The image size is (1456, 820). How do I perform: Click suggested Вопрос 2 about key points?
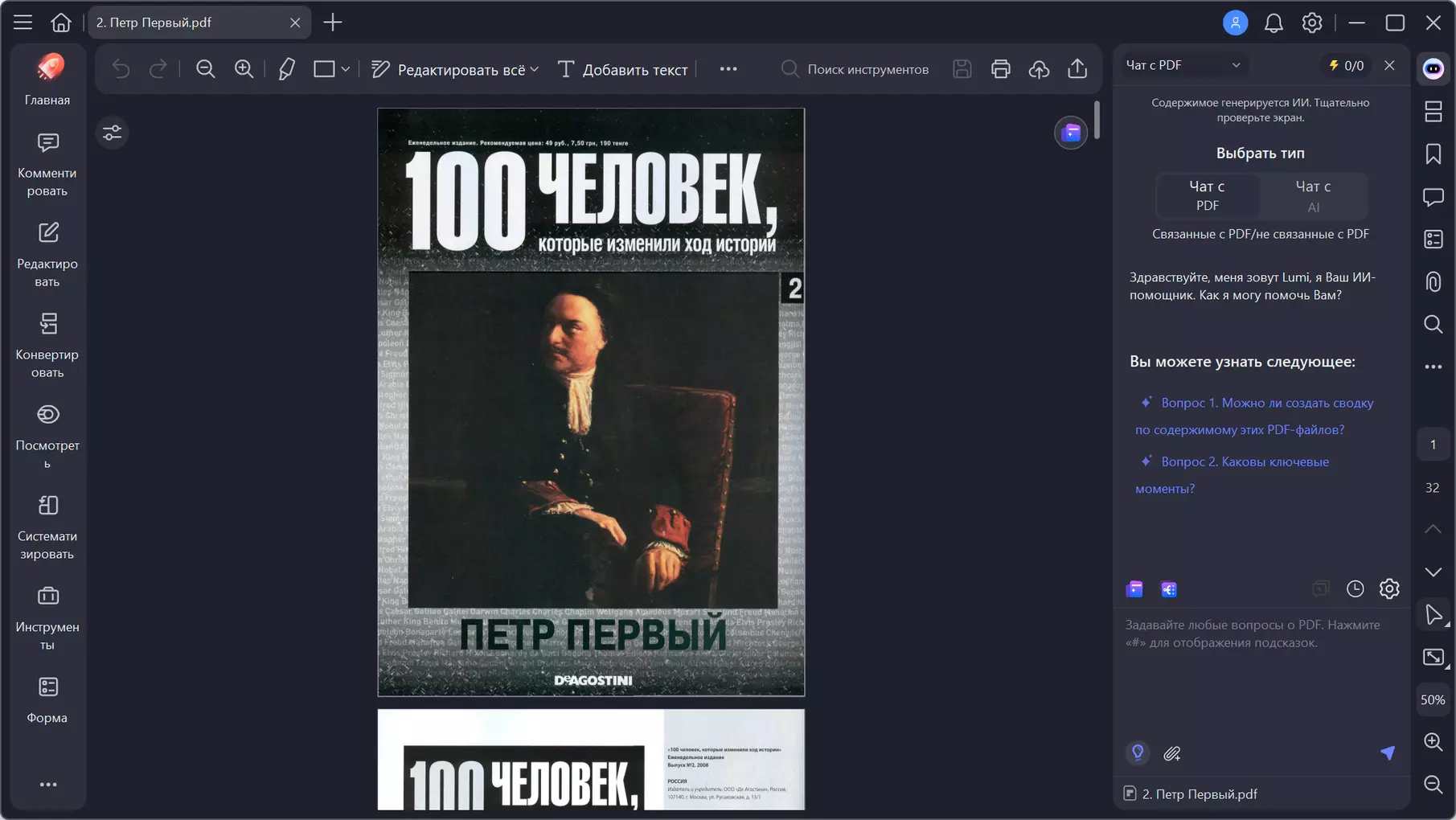point(1232,474)
